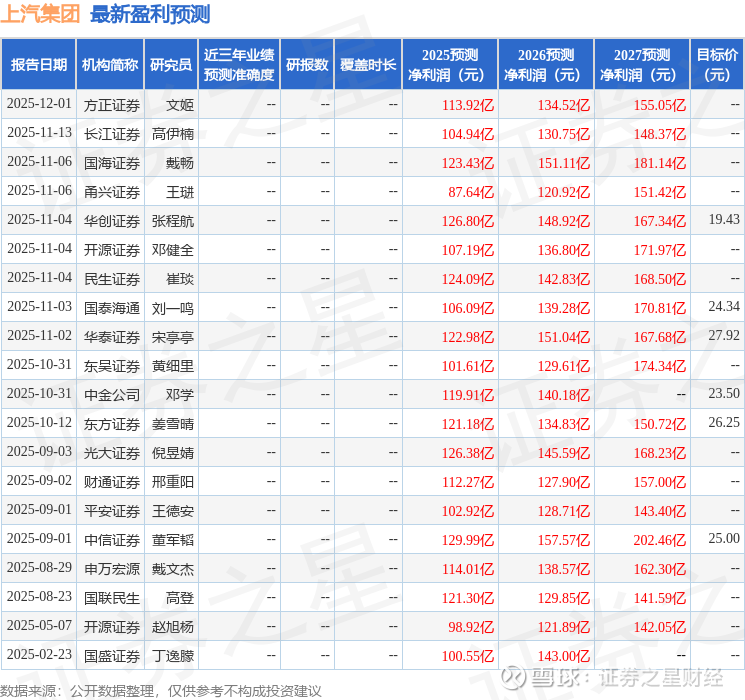Click researcher 王德安
Screen dimensions: 745x700
[x=173, y=511]
